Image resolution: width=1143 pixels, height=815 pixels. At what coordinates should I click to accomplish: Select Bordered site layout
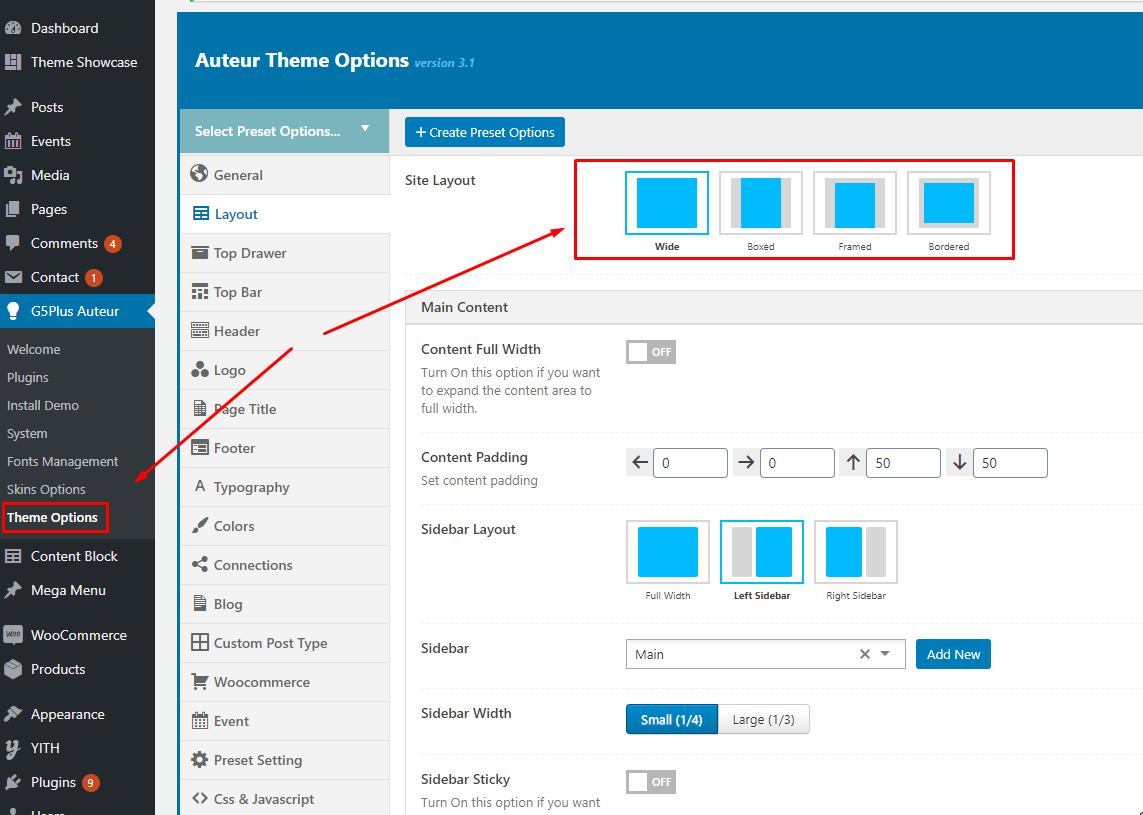(x=949, y=203)
